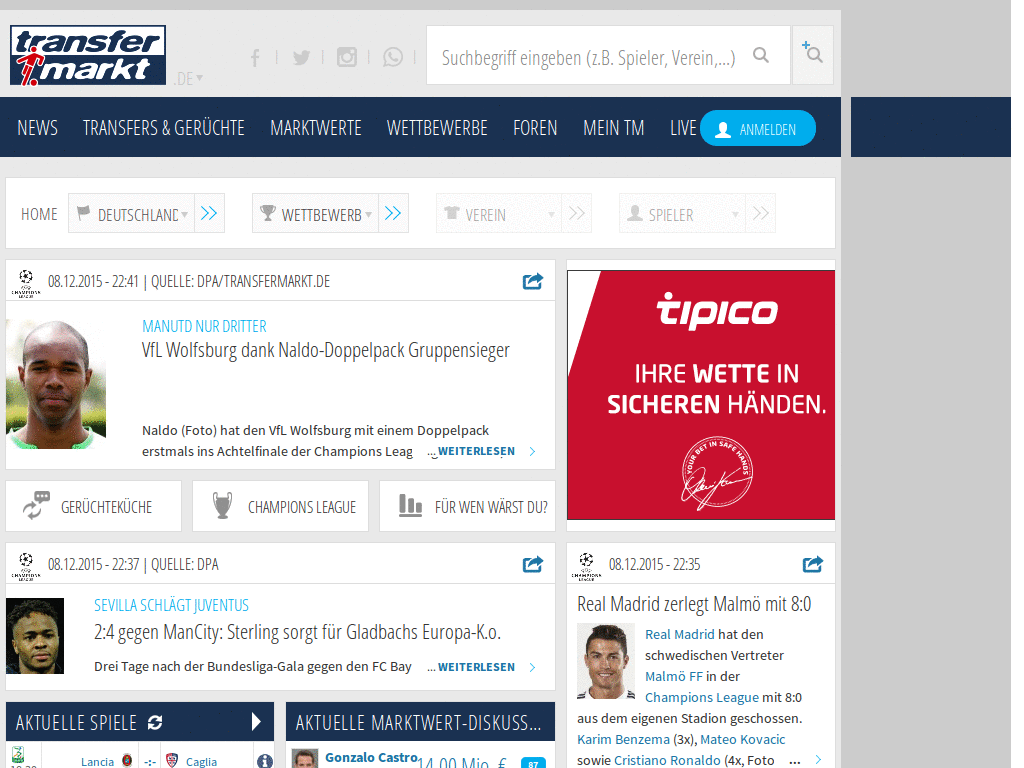Screen dimensions: 1024x768
Task: Open the Wettbewerbe menu
Action: [437, 128]
